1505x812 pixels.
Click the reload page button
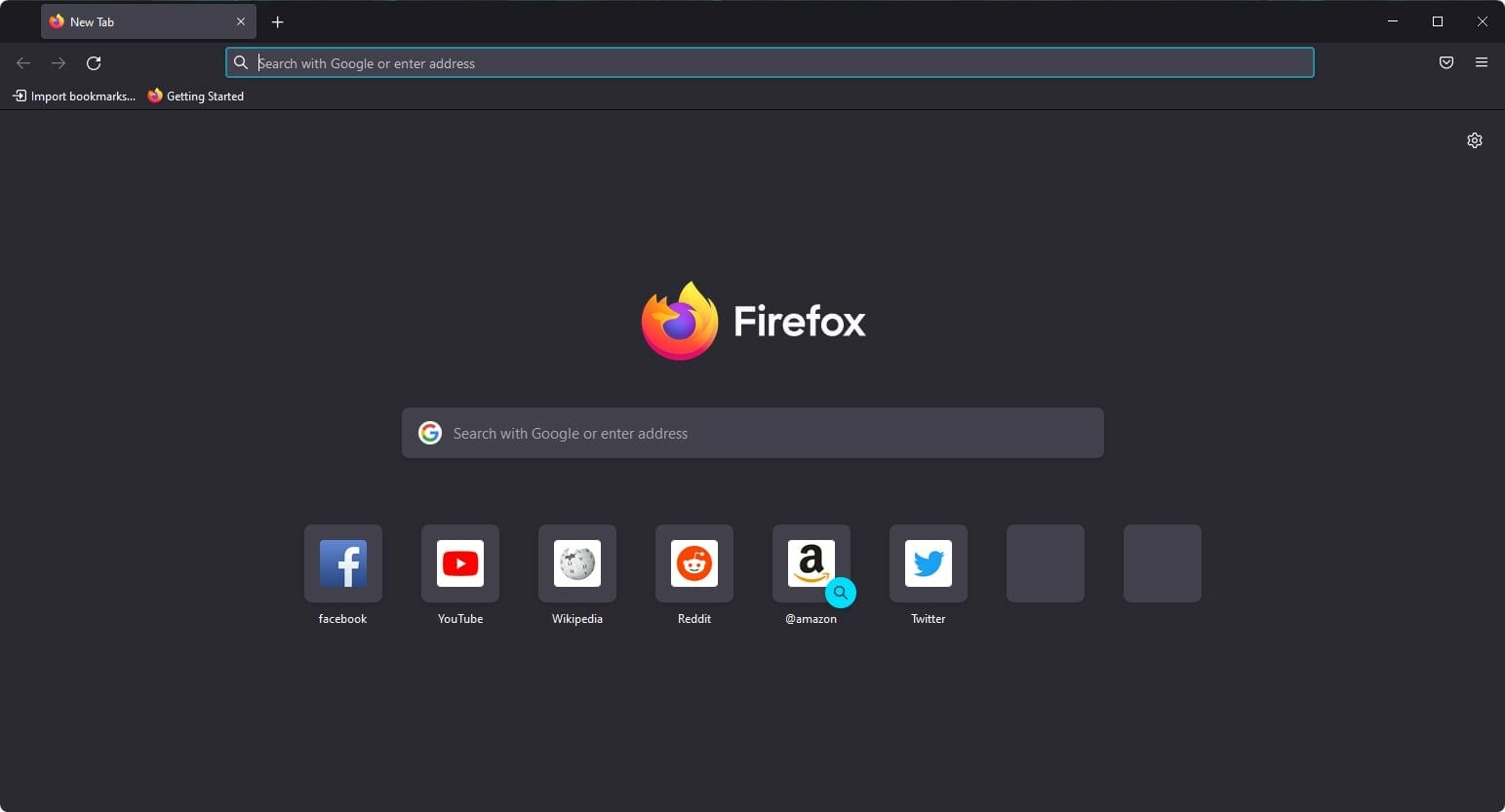pyautogui.click(x=94, y=63)
